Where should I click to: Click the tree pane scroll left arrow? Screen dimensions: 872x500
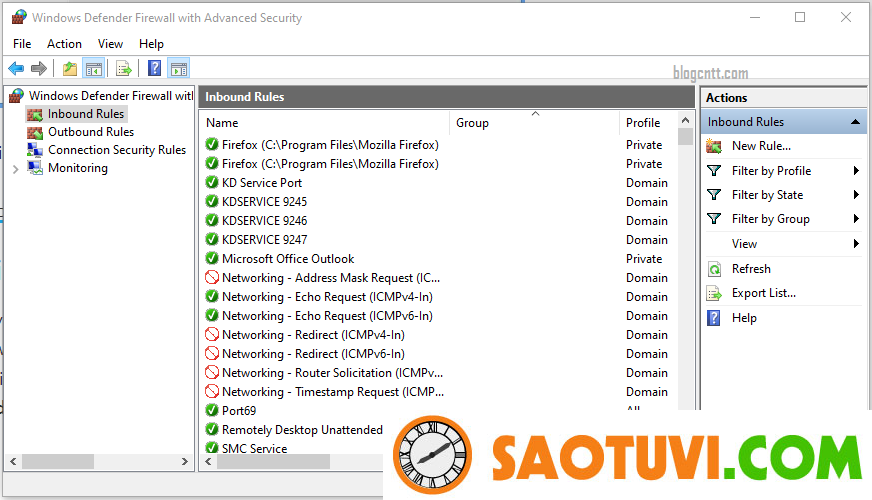(13, 462)
